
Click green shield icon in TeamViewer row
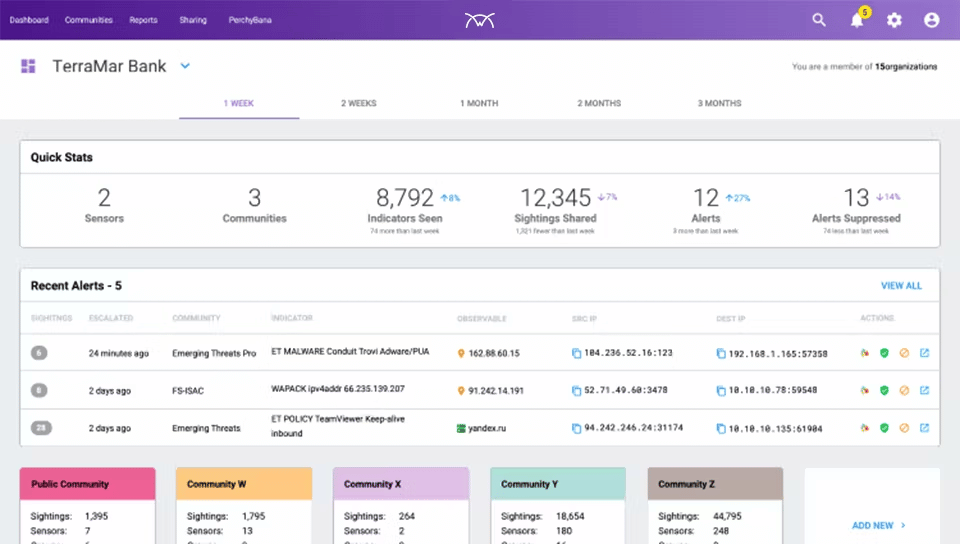[x=884, y=428]
